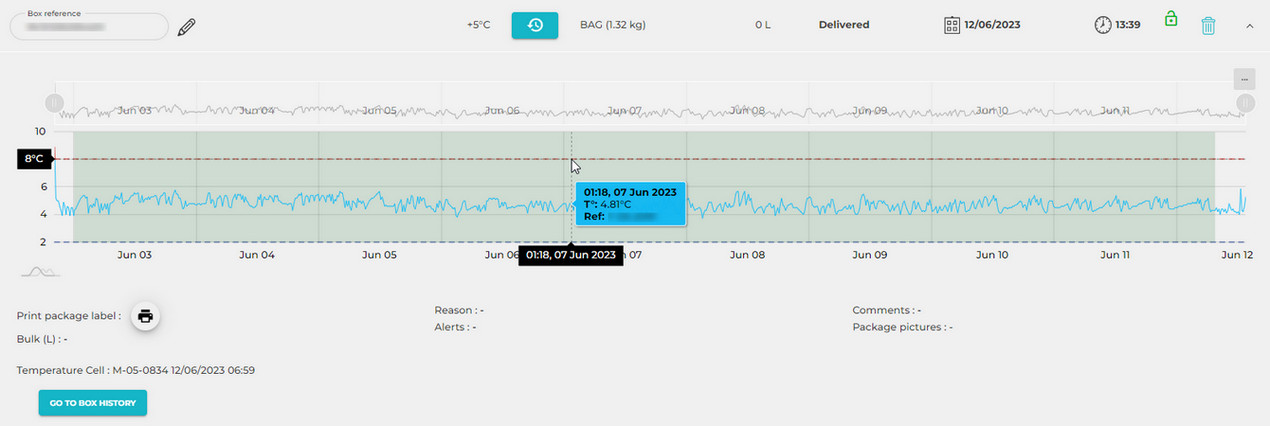Click the blue temperature tooltip on chart
This screenshot has height=426, width=1270.
pos(630,203)
